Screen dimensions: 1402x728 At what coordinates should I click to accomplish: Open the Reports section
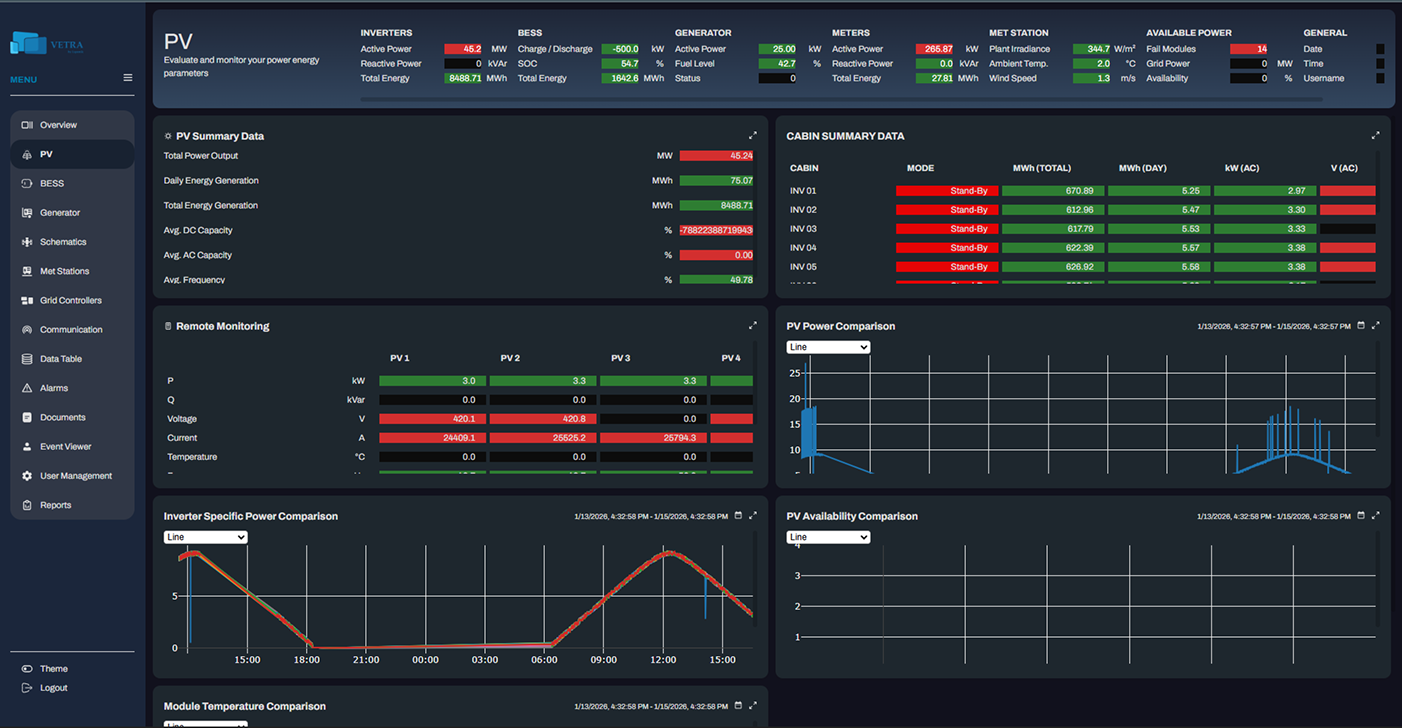click(55, 505)
